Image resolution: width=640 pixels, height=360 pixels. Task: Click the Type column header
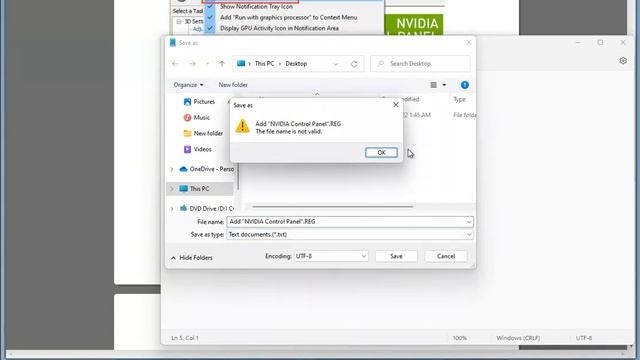pyautogui.click(x=460, y=100)
